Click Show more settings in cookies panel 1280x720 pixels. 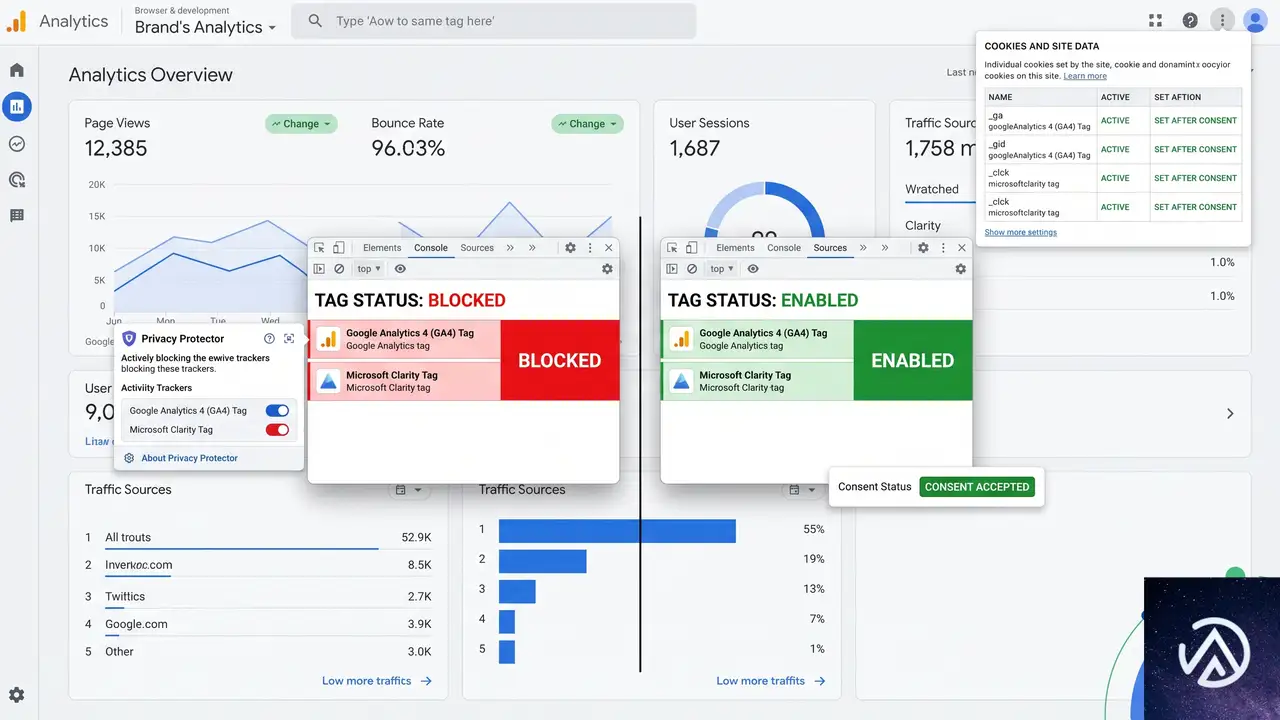[1020, 232]
